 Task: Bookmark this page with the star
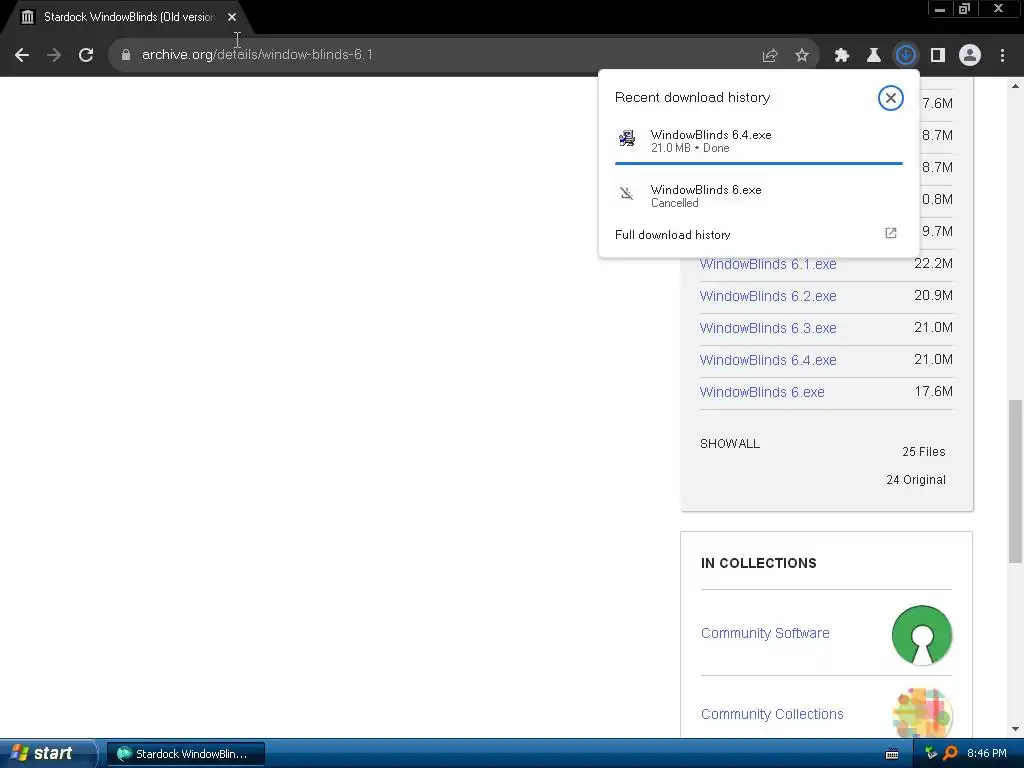click(x=802, y=56)
